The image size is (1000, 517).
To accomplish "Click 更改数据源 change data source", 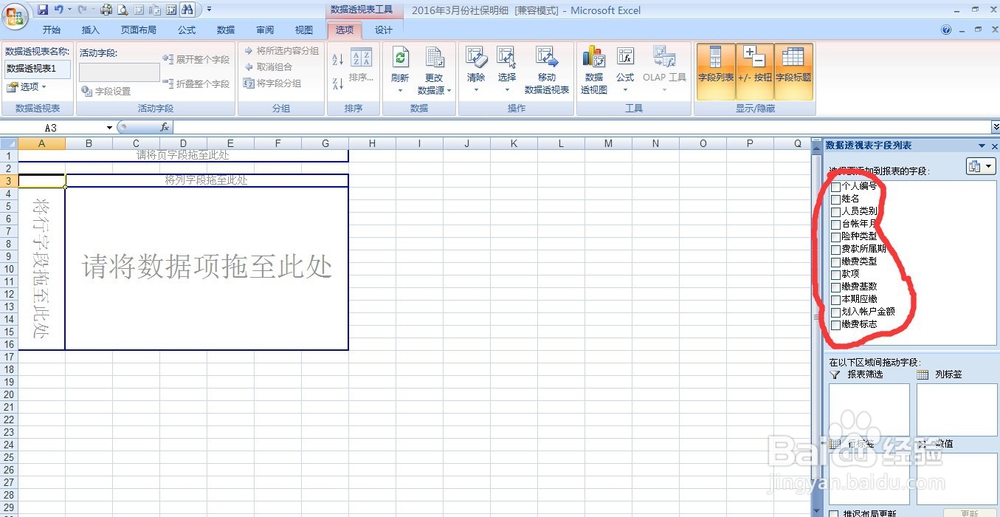I will point(434,71).
